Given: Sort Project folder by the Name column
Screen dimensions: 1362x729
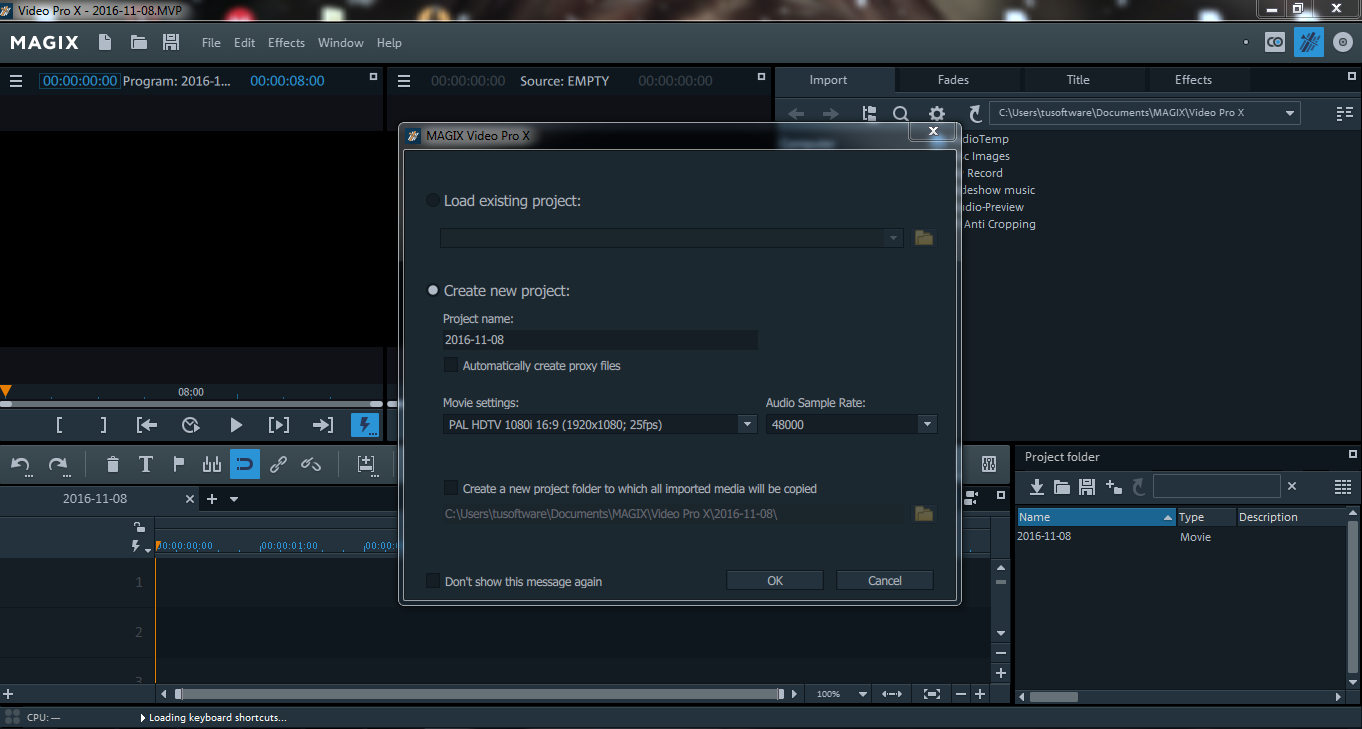Looking at the screenshot, I should tap(1096, 517).
